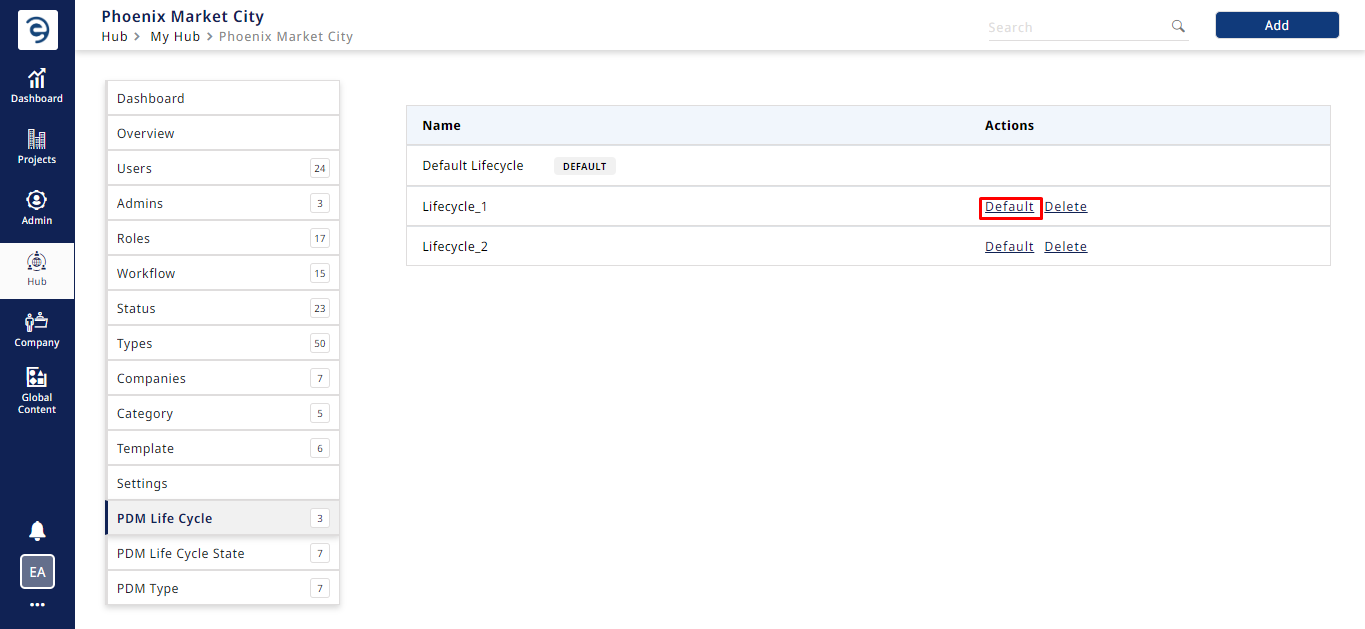Open the Template menu item
Screen dimensions: 1365x629
[223, 448]
